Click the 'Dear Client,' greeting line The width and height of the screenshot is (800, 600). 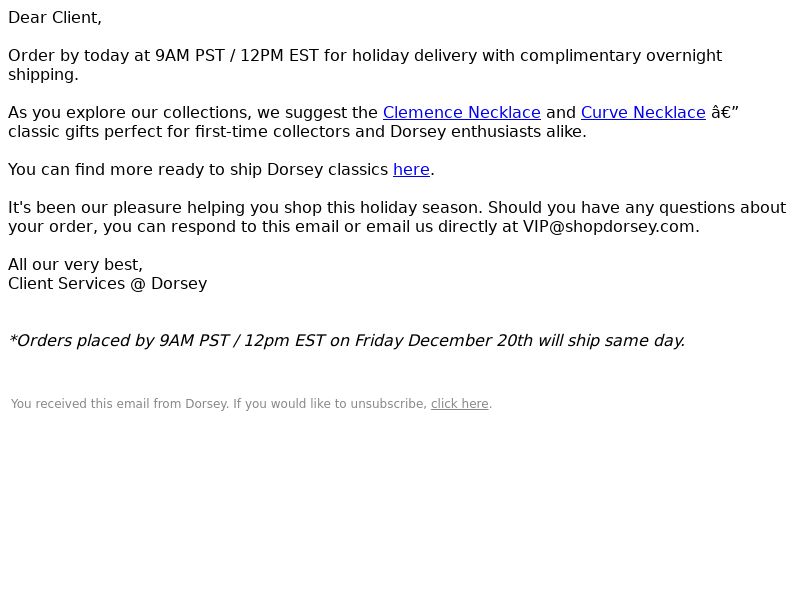click(55, 17)
